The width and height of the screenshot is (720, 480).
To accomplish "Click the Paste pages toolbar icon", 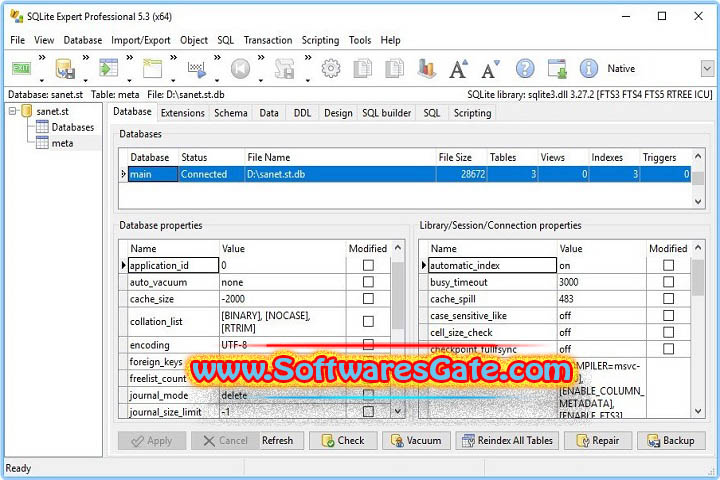I will (x=394, y=69).
